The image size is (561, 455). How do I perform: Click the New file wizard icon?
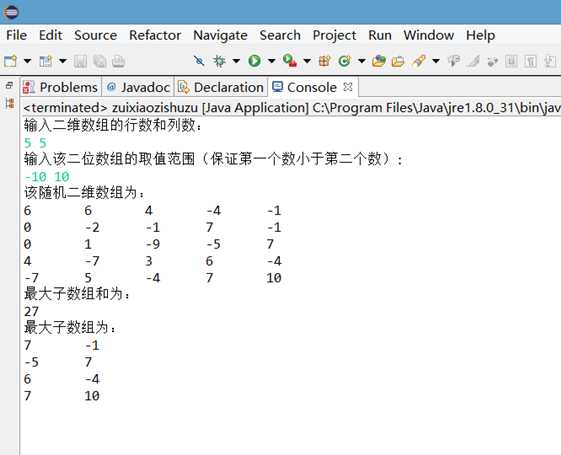pyautogui.click(x=10, y=61)
